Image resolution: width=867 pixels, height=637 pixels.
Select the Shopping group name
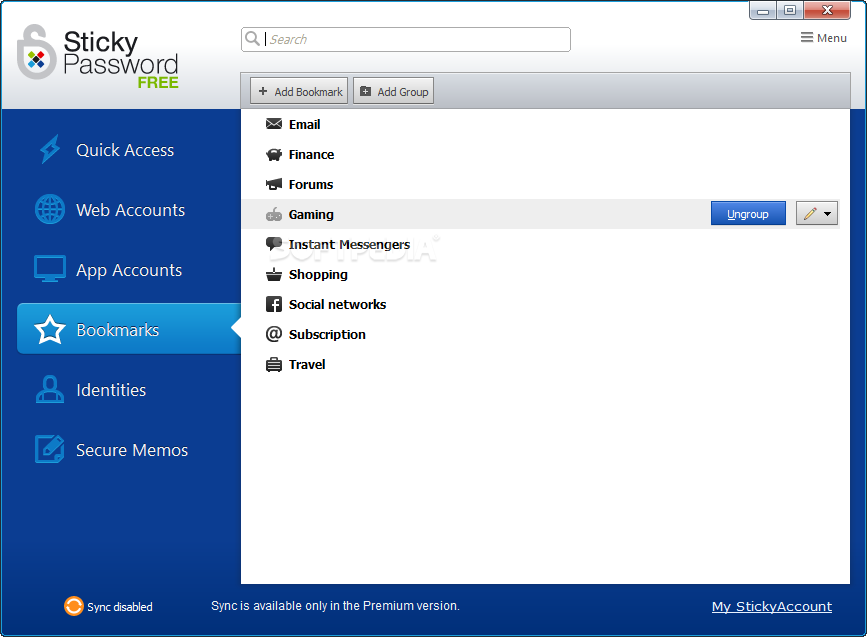pyautogui.click(x=318, y=275)
